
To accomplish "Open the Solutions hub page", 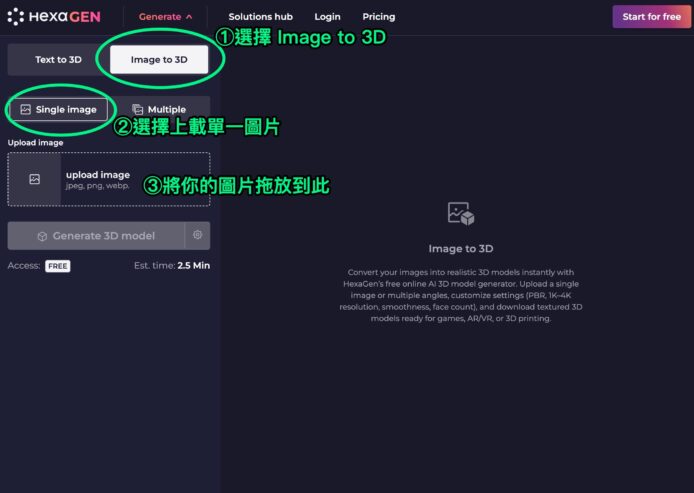I will [x=260, y=17].
